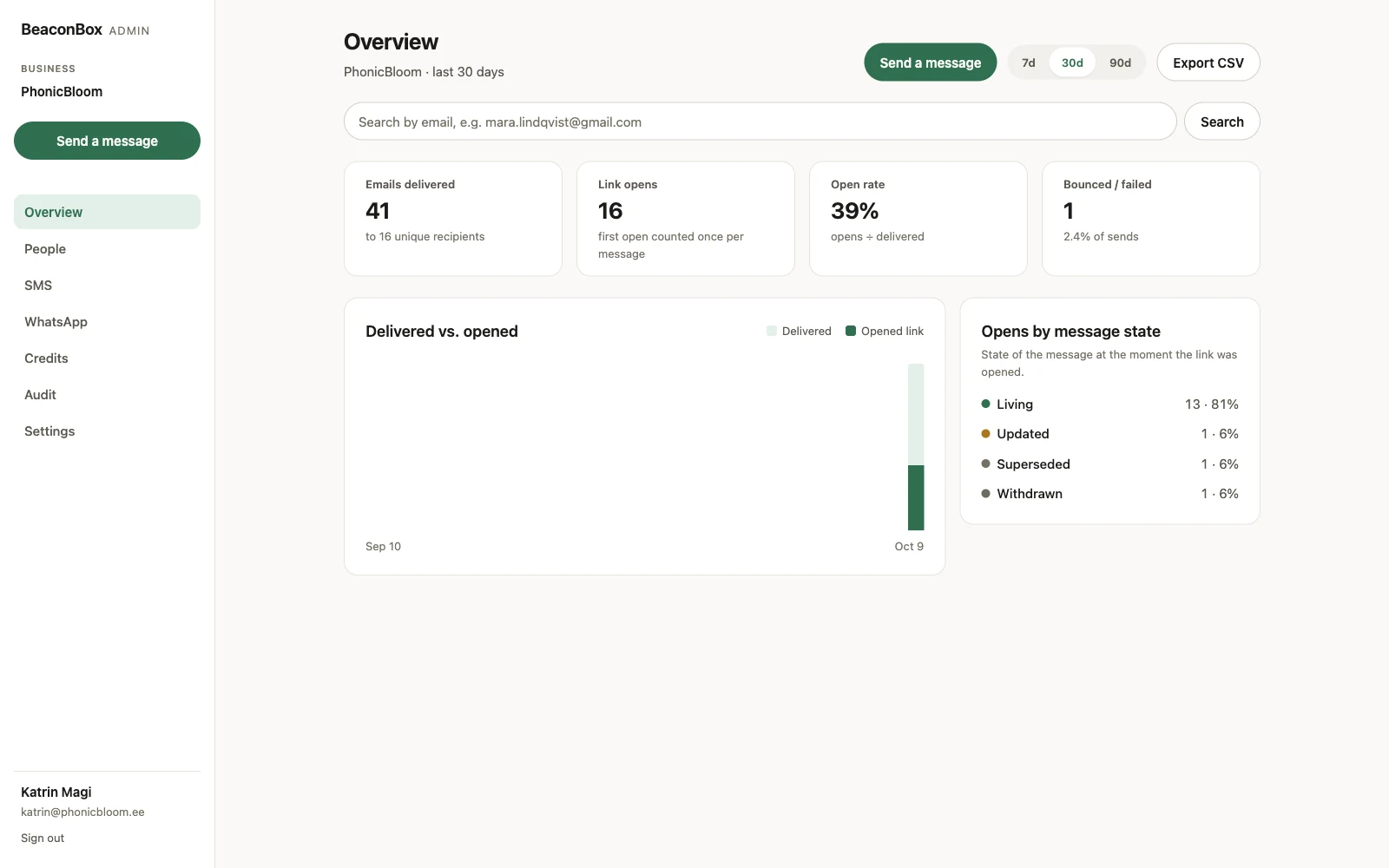Click the Opens by message state heading
The width and height of the screenshot is (1389, 868).
[1070, 332]
